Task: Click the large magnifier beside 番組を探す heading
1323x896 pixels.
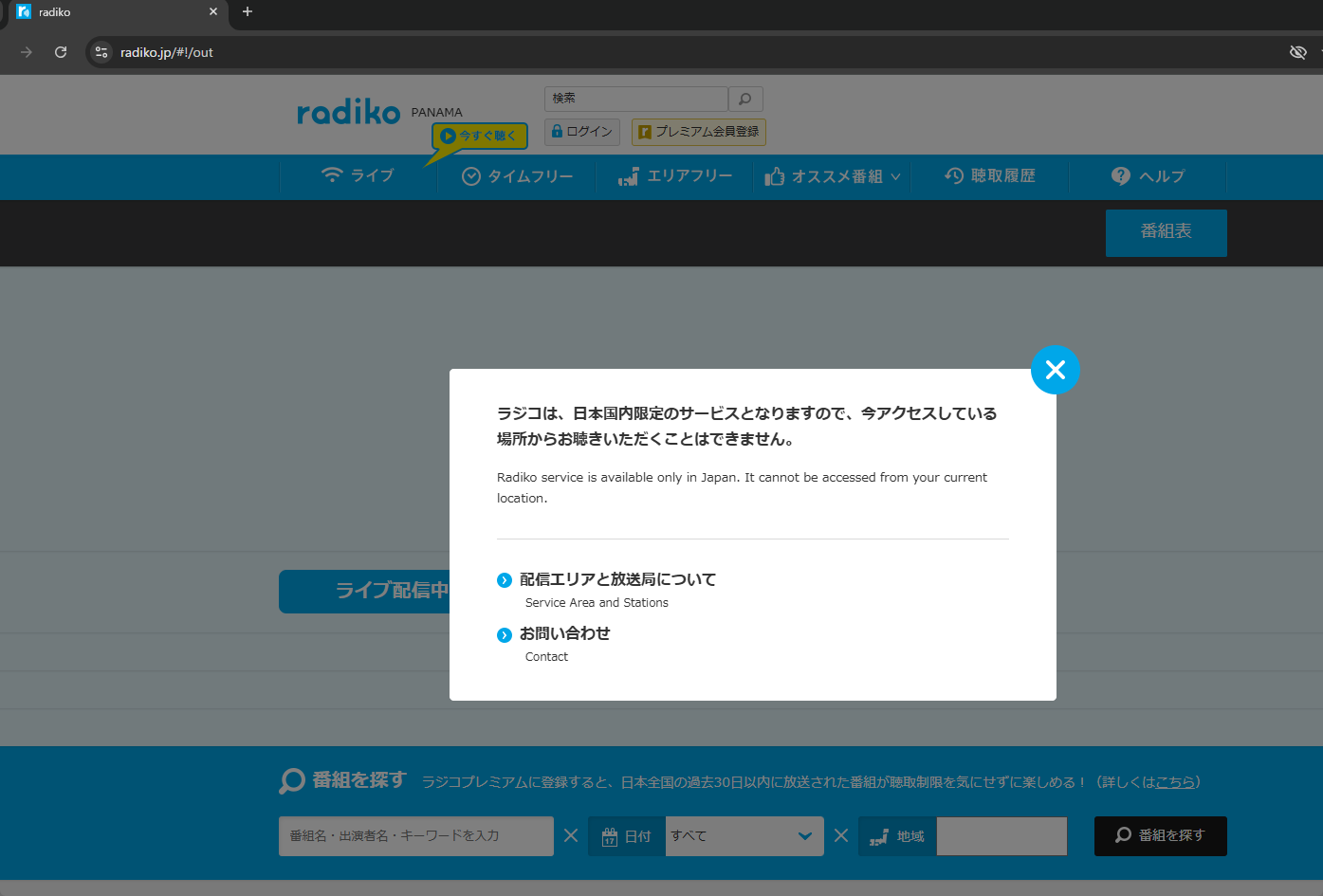Action: pos(292,781)
